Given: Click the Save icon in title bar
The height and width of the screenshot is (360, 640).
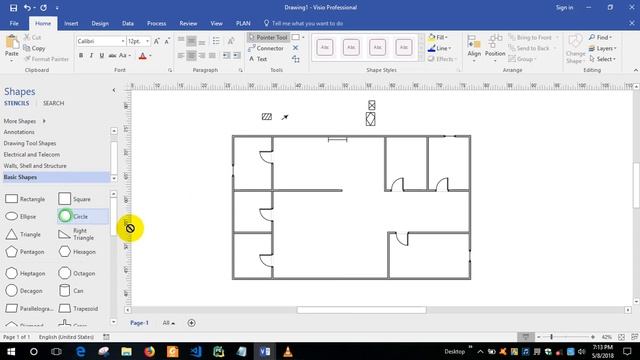Looking at the screenshot, I should (13, 8).
